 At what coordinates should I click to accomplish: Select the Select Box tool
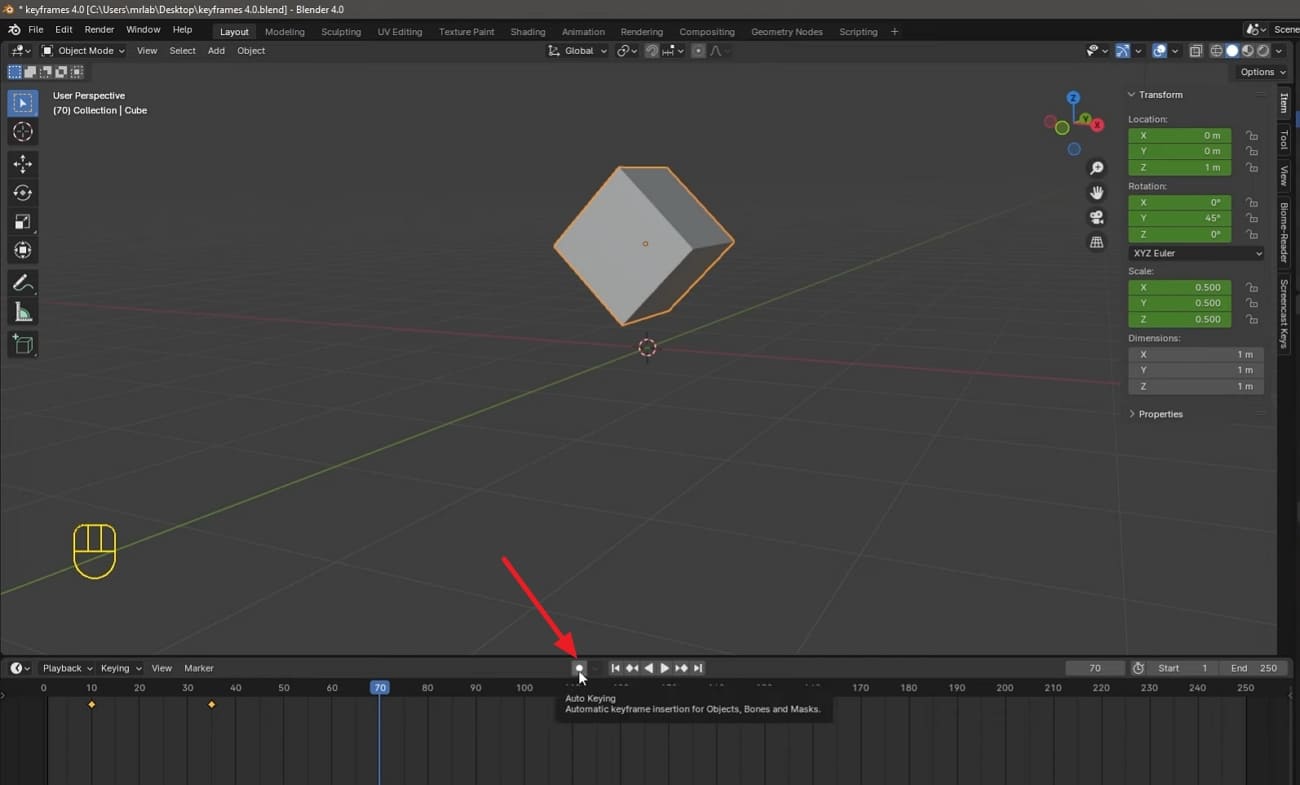pos(23,103)
